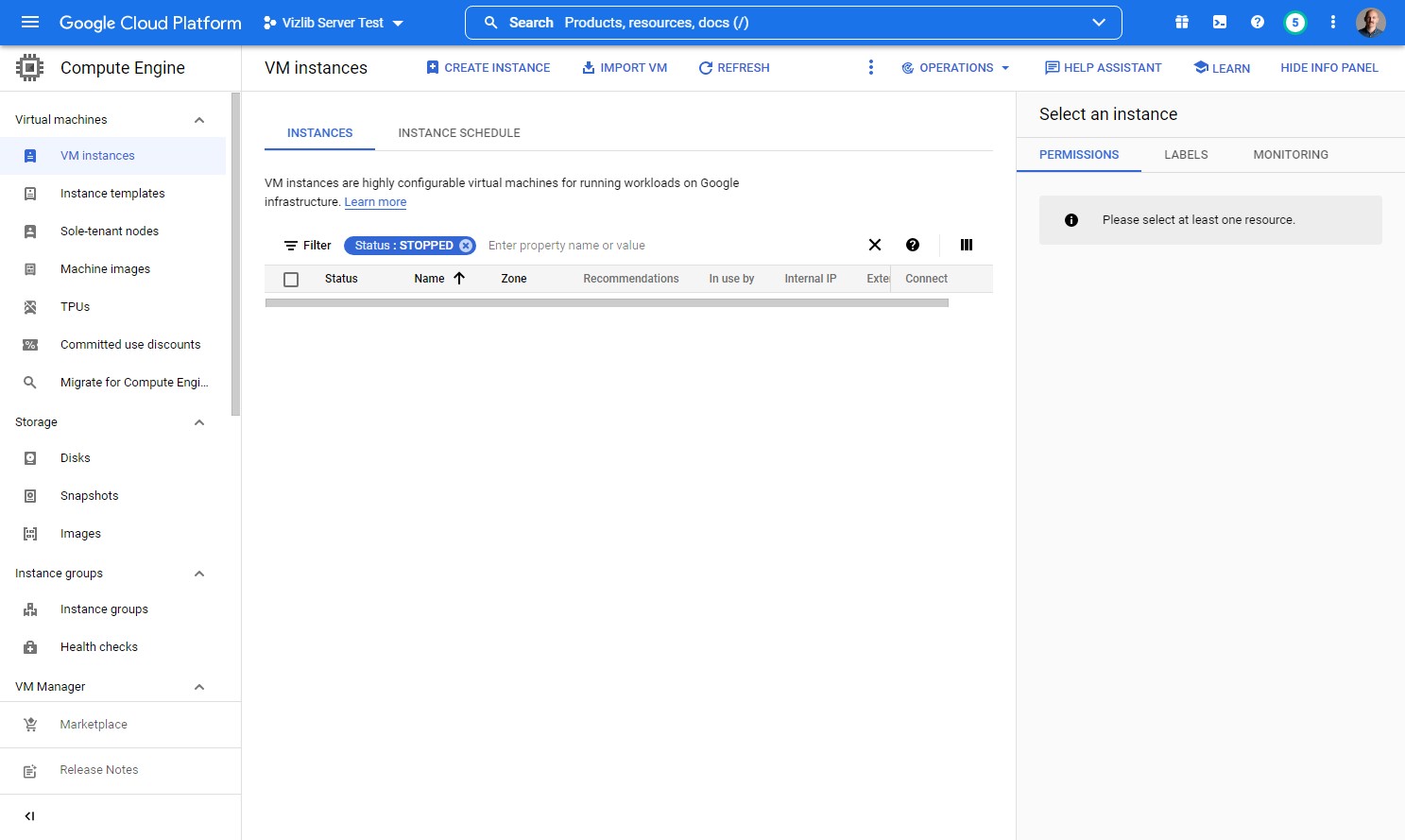Open Committed use discounts
The height and width of the screenshot is (840, 1405).
click(x=112, y=345)
